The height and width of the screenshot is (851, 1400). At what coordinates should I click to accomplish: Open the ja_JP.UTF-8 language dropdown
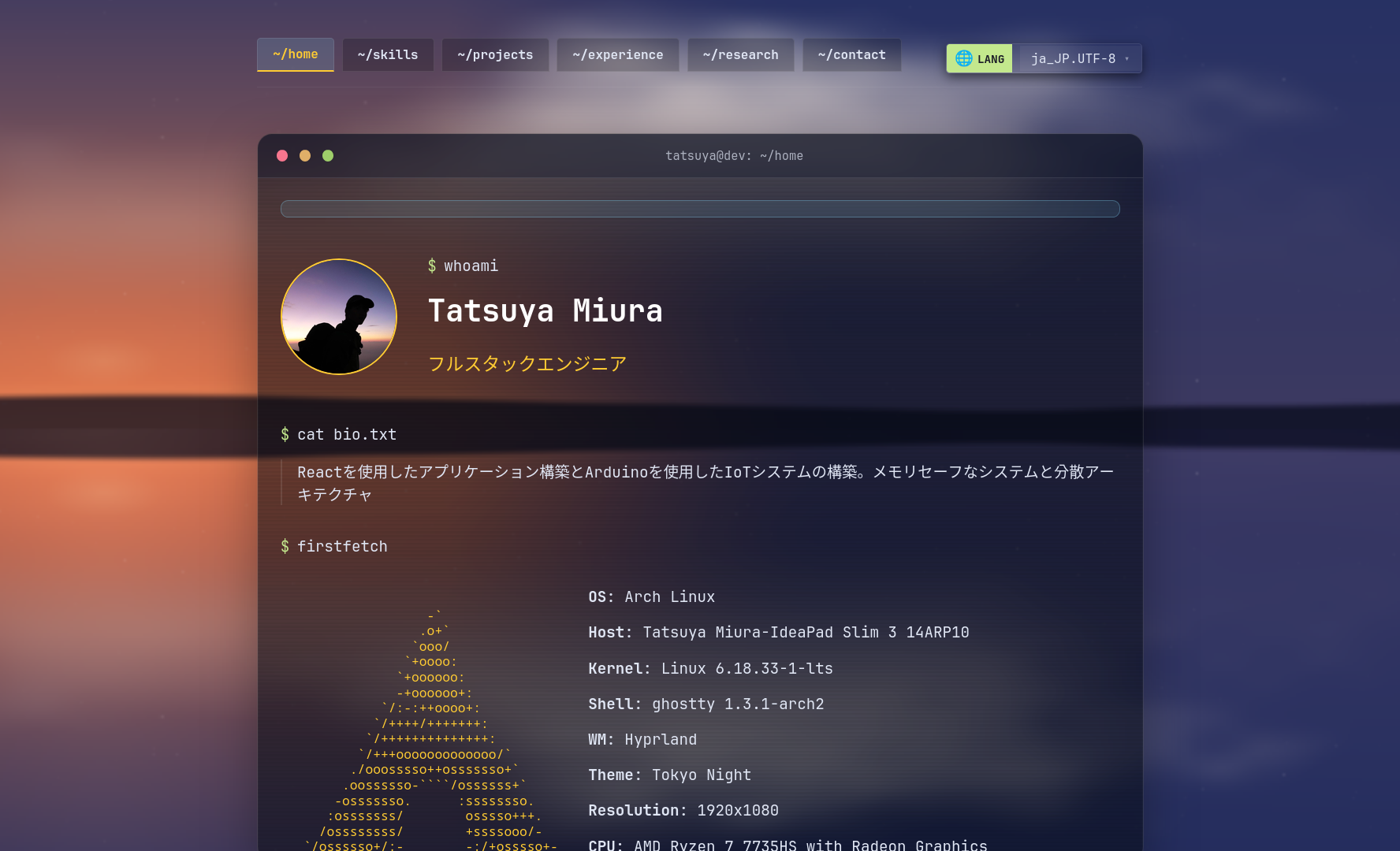(x=1080, y=58)
